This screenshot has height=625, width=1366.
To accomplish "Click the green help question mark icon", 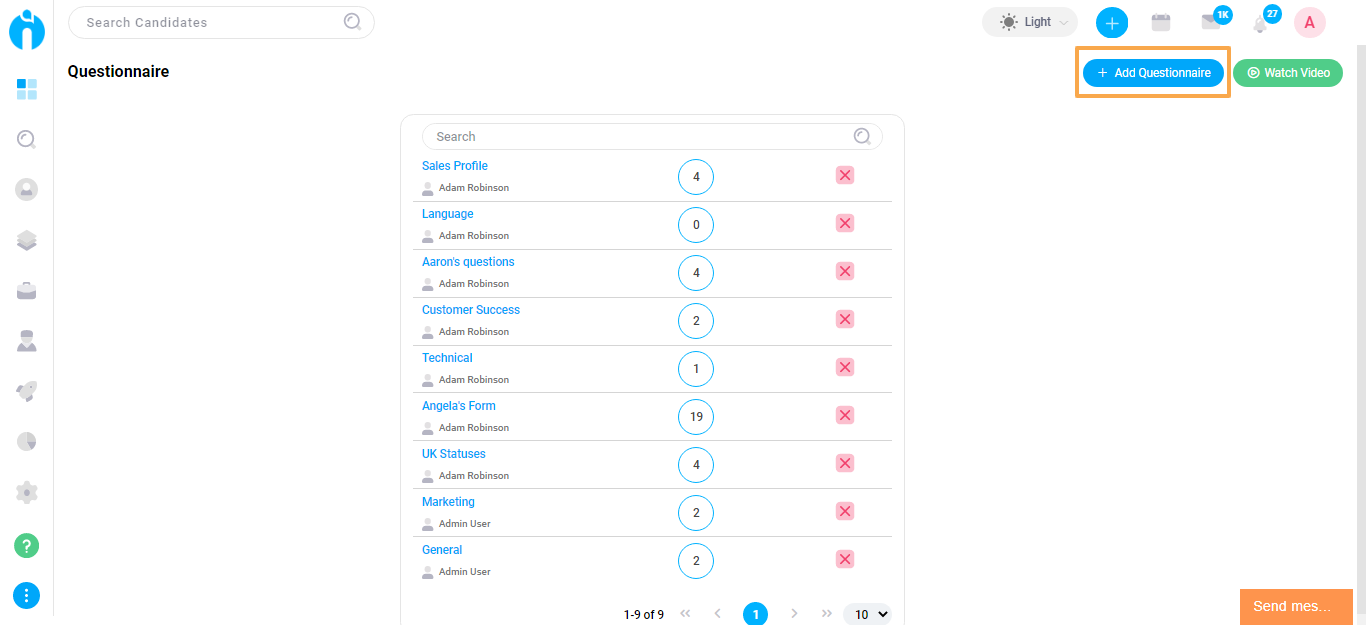I will coord(27,546).
